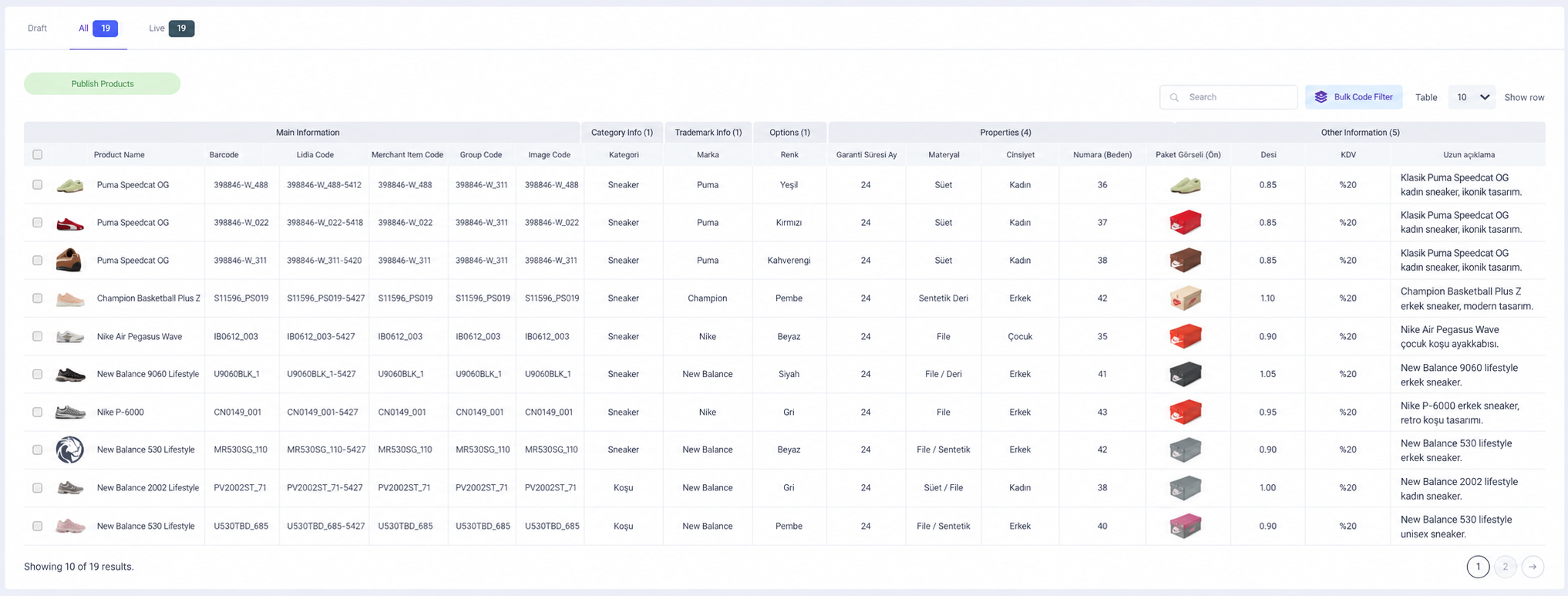Open the red Puma Speedcat OG shoe thumbnail

point(69,223)
